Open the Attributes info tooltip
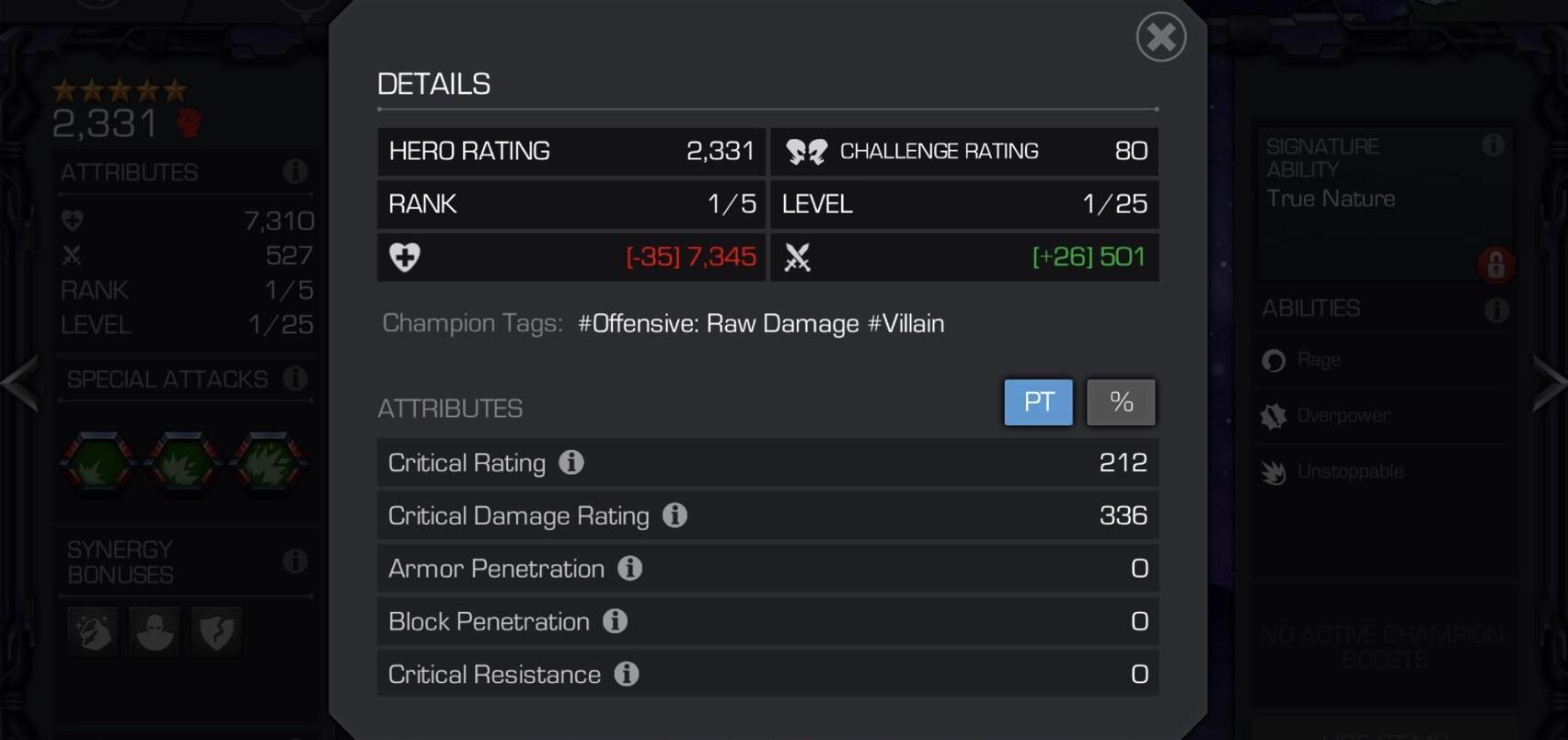This screenshot has width=1568, height=740. pyautogui.click(x=294, y=171)
